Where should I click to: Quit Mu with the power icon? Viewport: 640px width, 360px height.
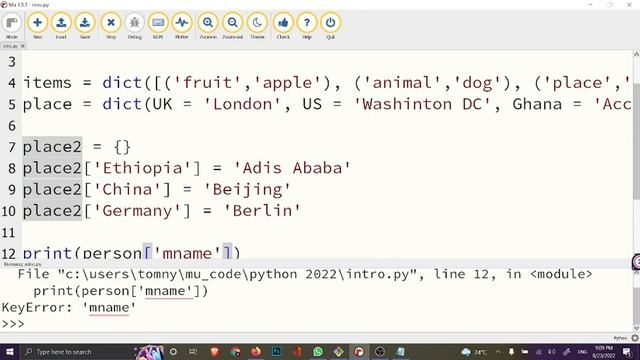(331, 25)
